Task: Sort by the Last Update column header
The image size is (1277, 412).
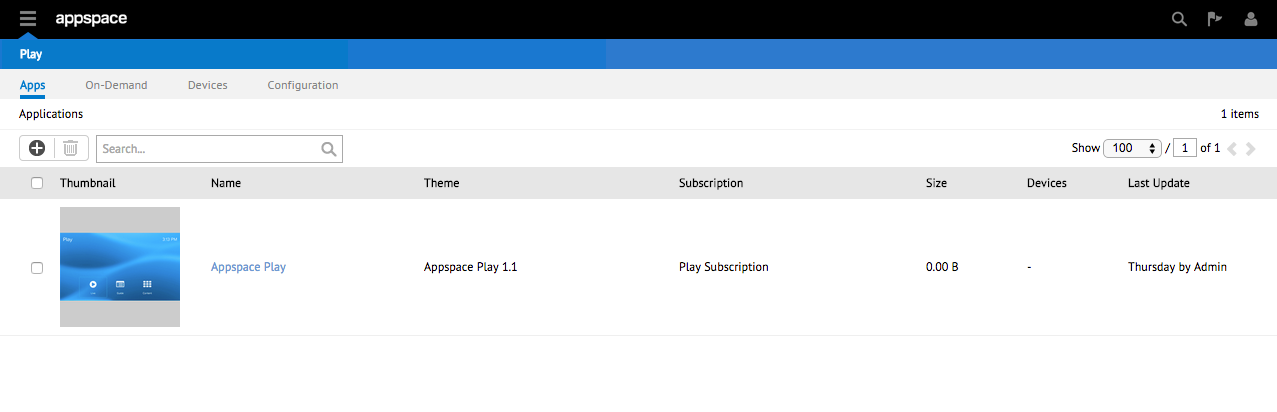Action: [x=1159, y=183]
